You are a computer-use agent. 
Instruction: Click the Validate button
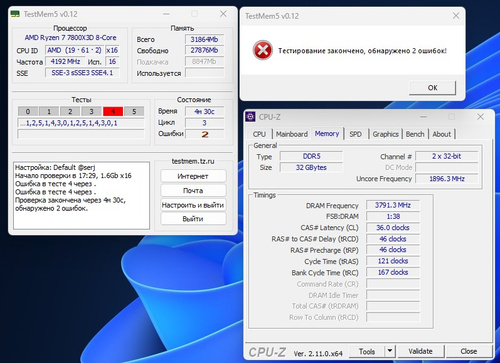click(420, 351)
